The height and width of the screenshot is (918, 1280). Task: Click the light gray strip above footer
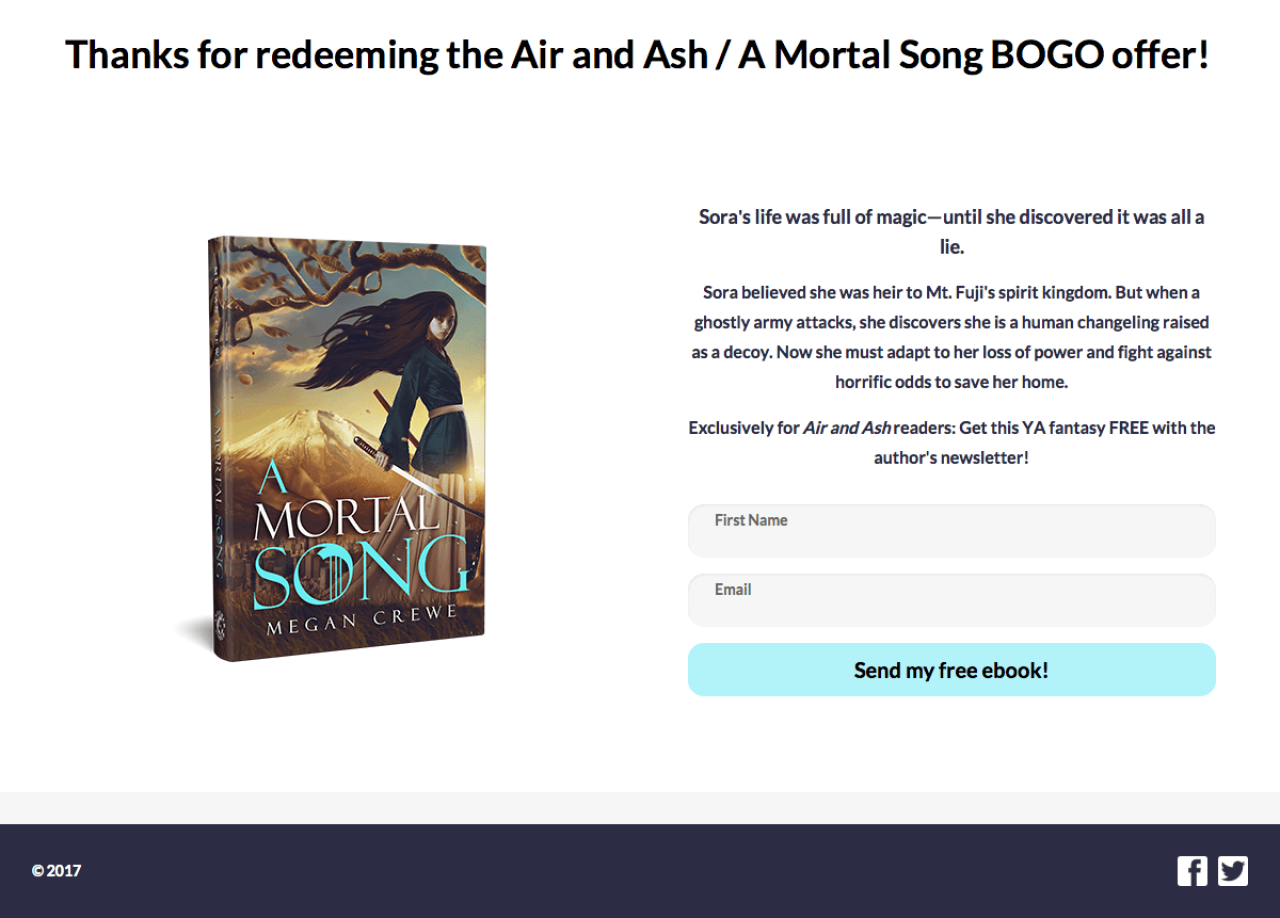(640, 808)
